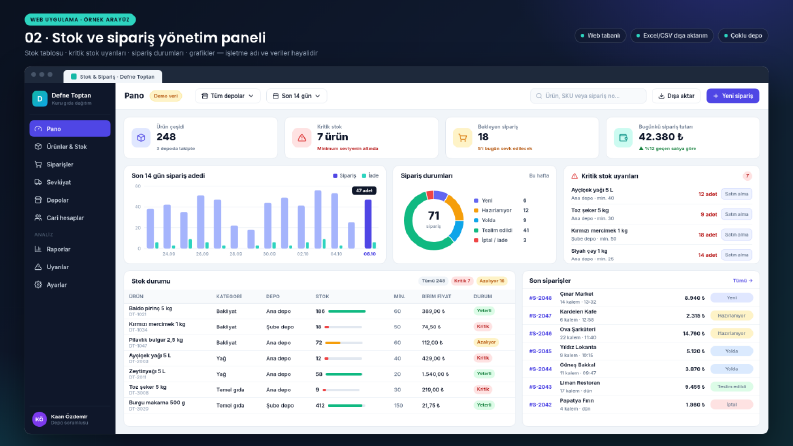Click the Bekleyen sipariş cart icon

pos(463,138)
